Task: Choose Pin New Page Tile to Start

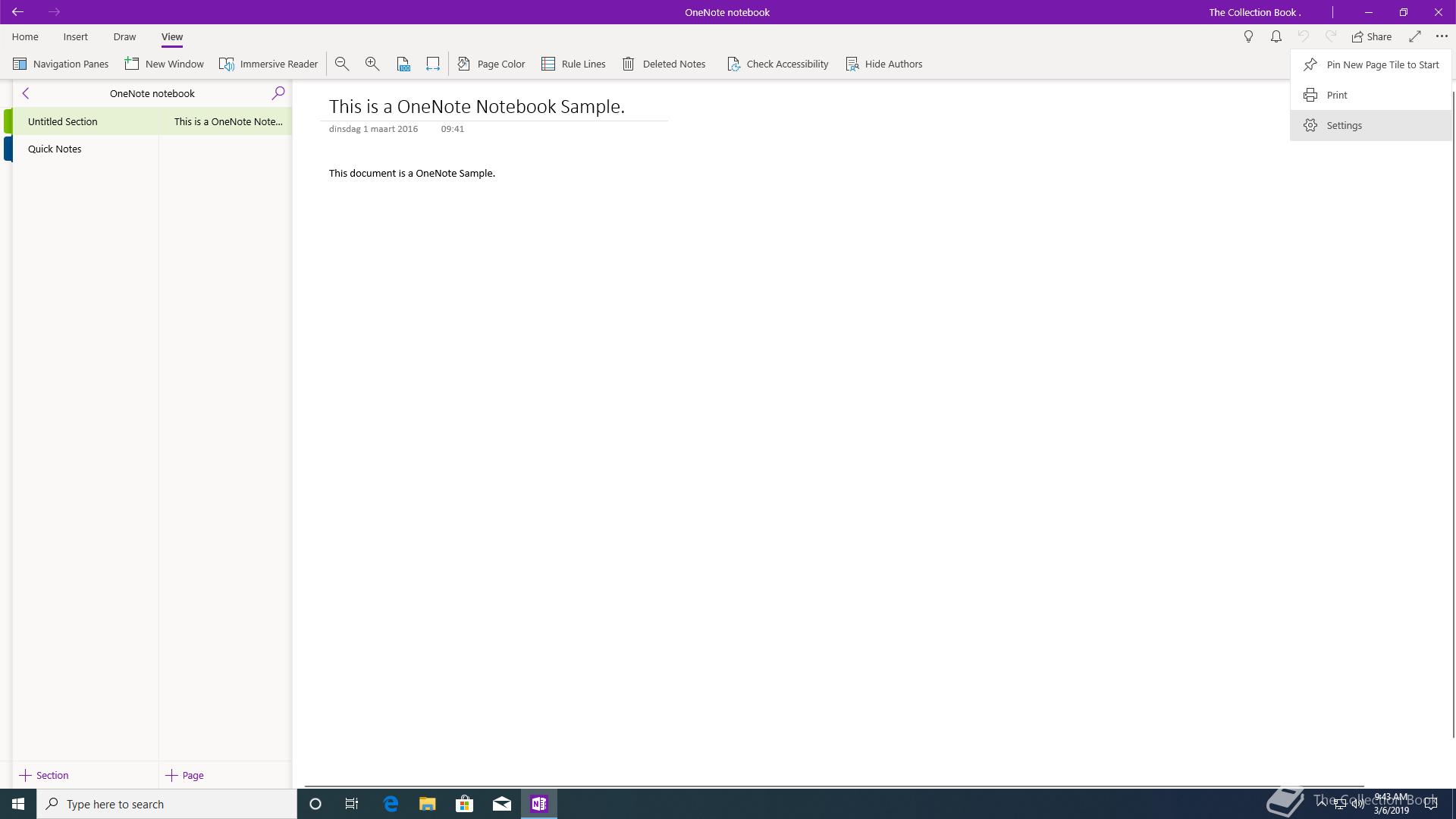Action: [1371, 64]
